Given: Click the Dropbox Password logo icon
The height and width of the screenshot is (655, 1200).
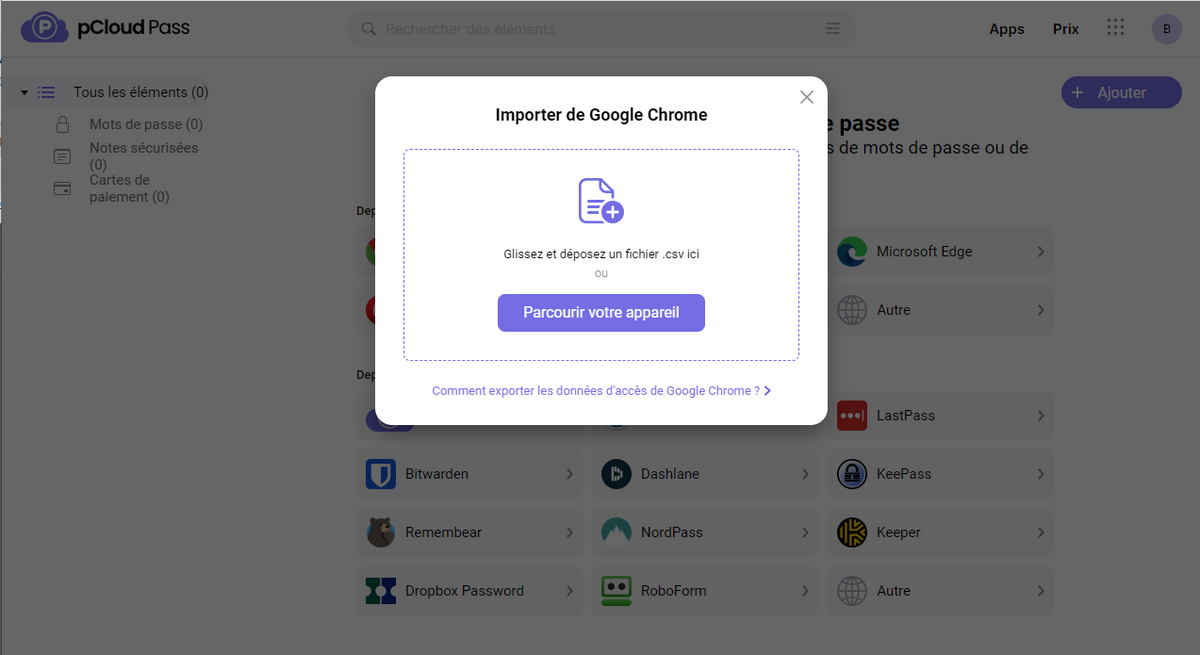Looking at the screenshot, I should coord(380,591).
